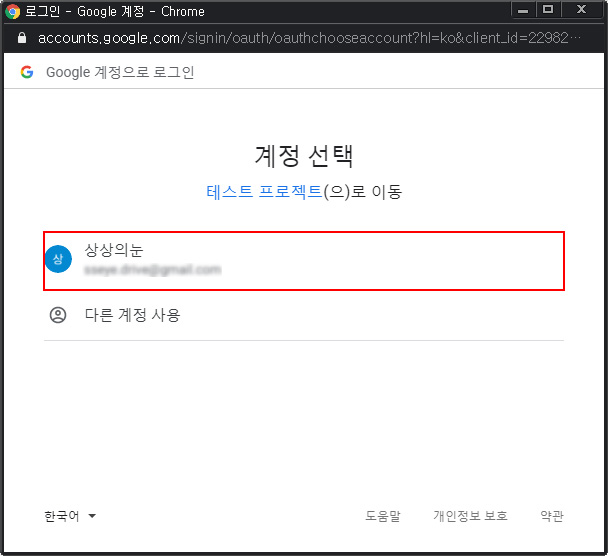Click the Google 계정으로 로그인 header text
The height and width of the screenshot is (556, 608).
coord(120,72)
